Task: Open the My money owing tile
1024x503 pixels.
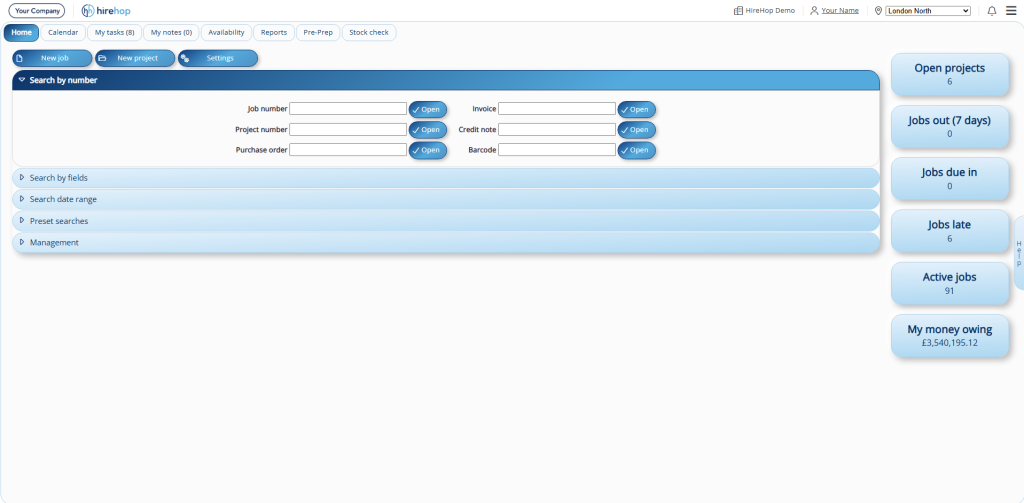Action: 950,335
